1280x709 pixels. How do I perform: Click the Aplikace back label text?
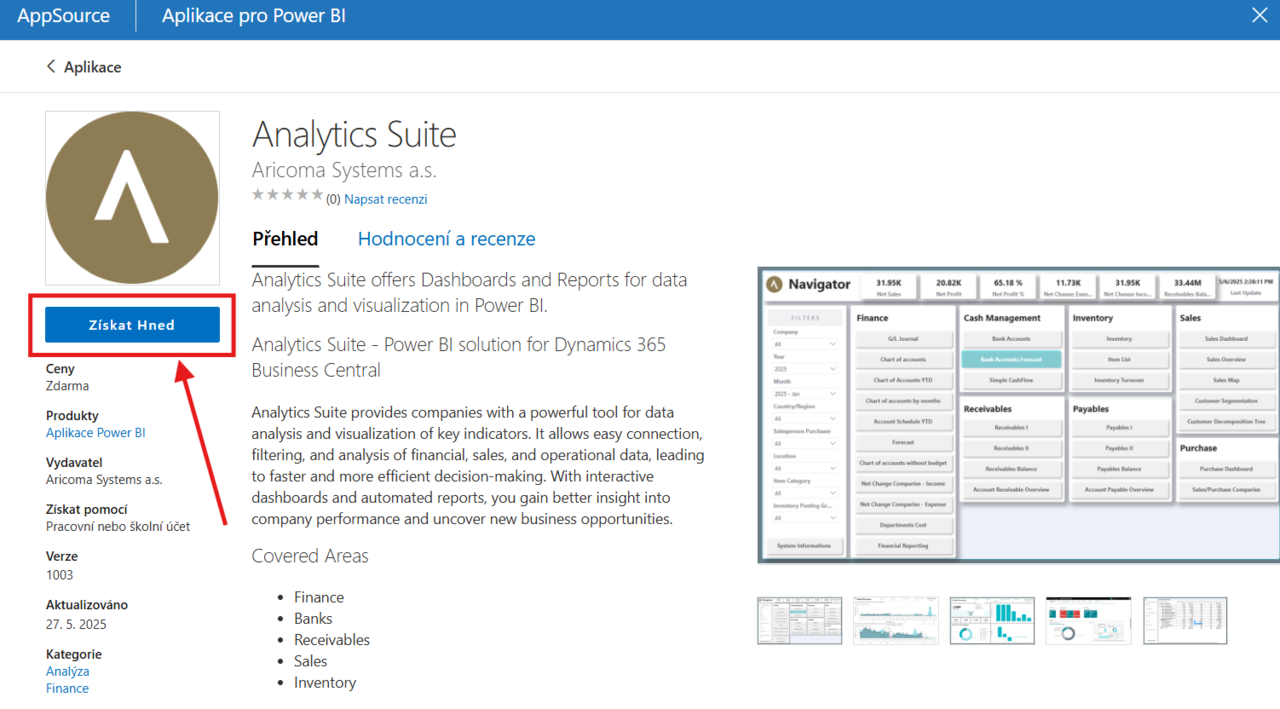tap(92, 67)
